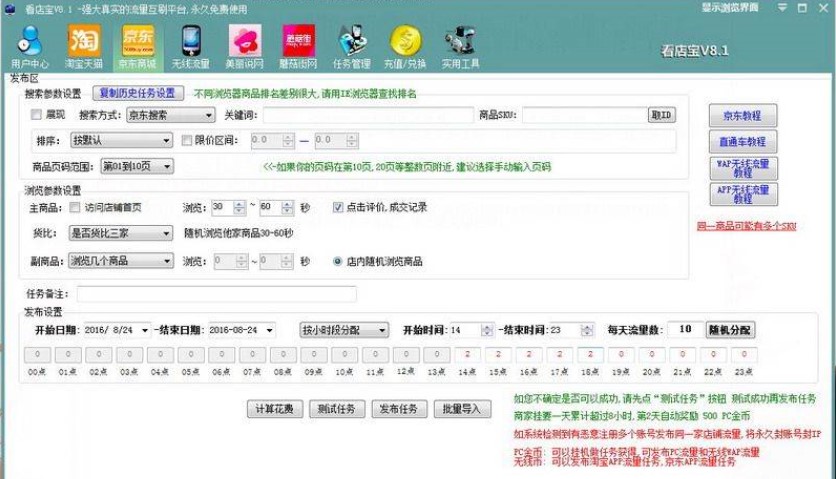Toggle 显示浏览界面 in the title bar
This screenshot has height=479, width=836.
point(729,7)
